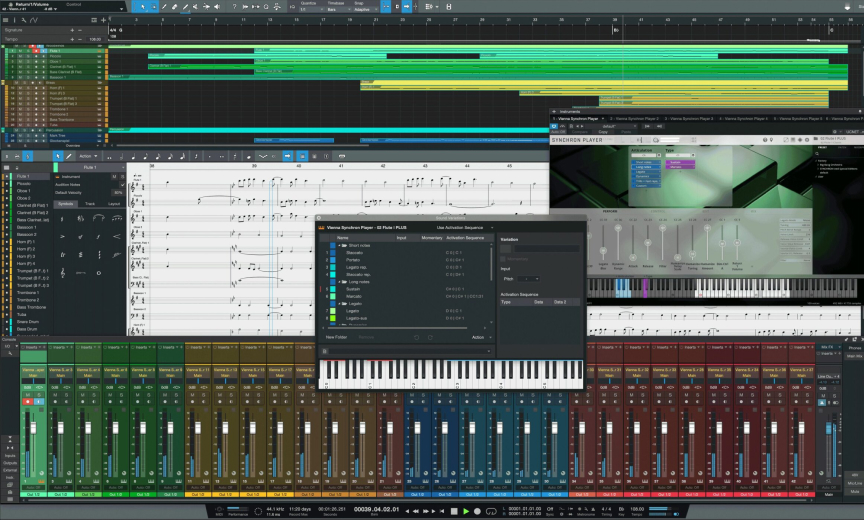Viewport: 864px width, 520px height.
Task: Select the Arrow tool in top toolbar
Action: coord(141,7)
